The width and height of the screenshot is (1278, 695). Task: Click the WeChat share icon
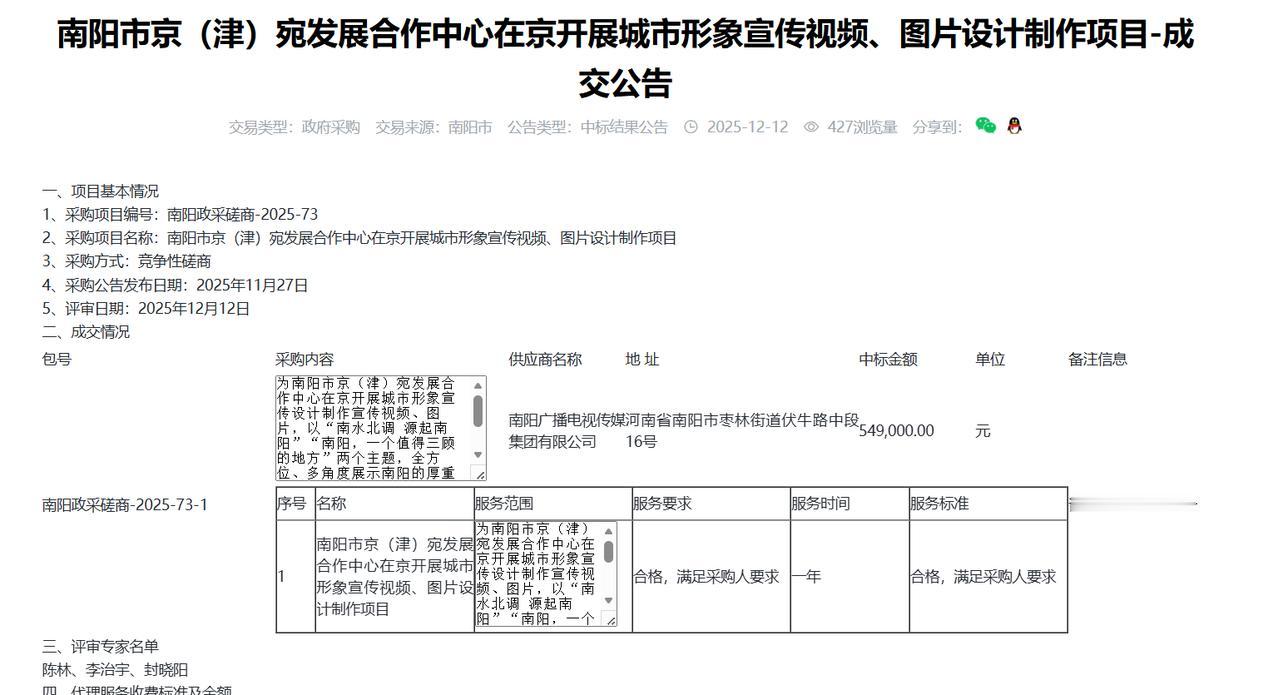click(x=986, y=127)
